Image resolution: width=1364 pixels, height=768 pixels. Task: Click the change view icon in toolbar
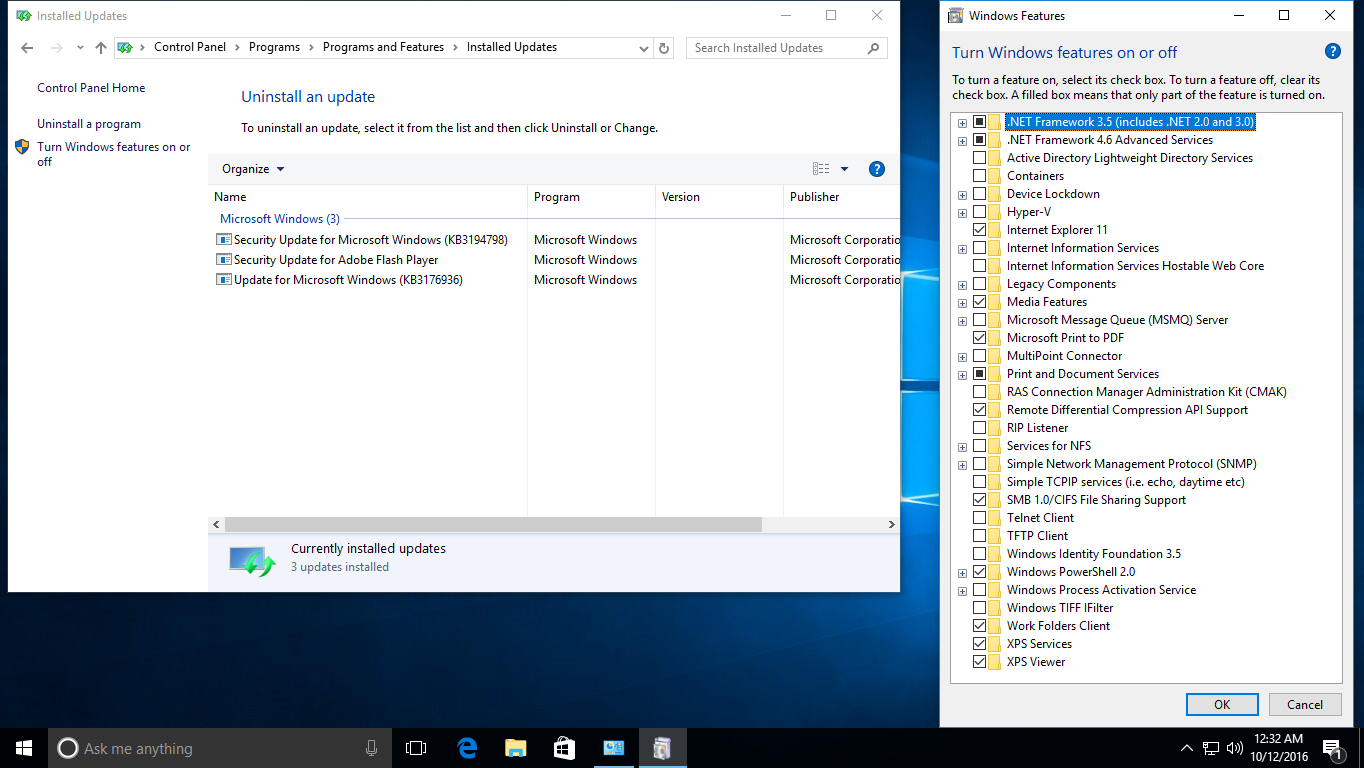(821, 169)
